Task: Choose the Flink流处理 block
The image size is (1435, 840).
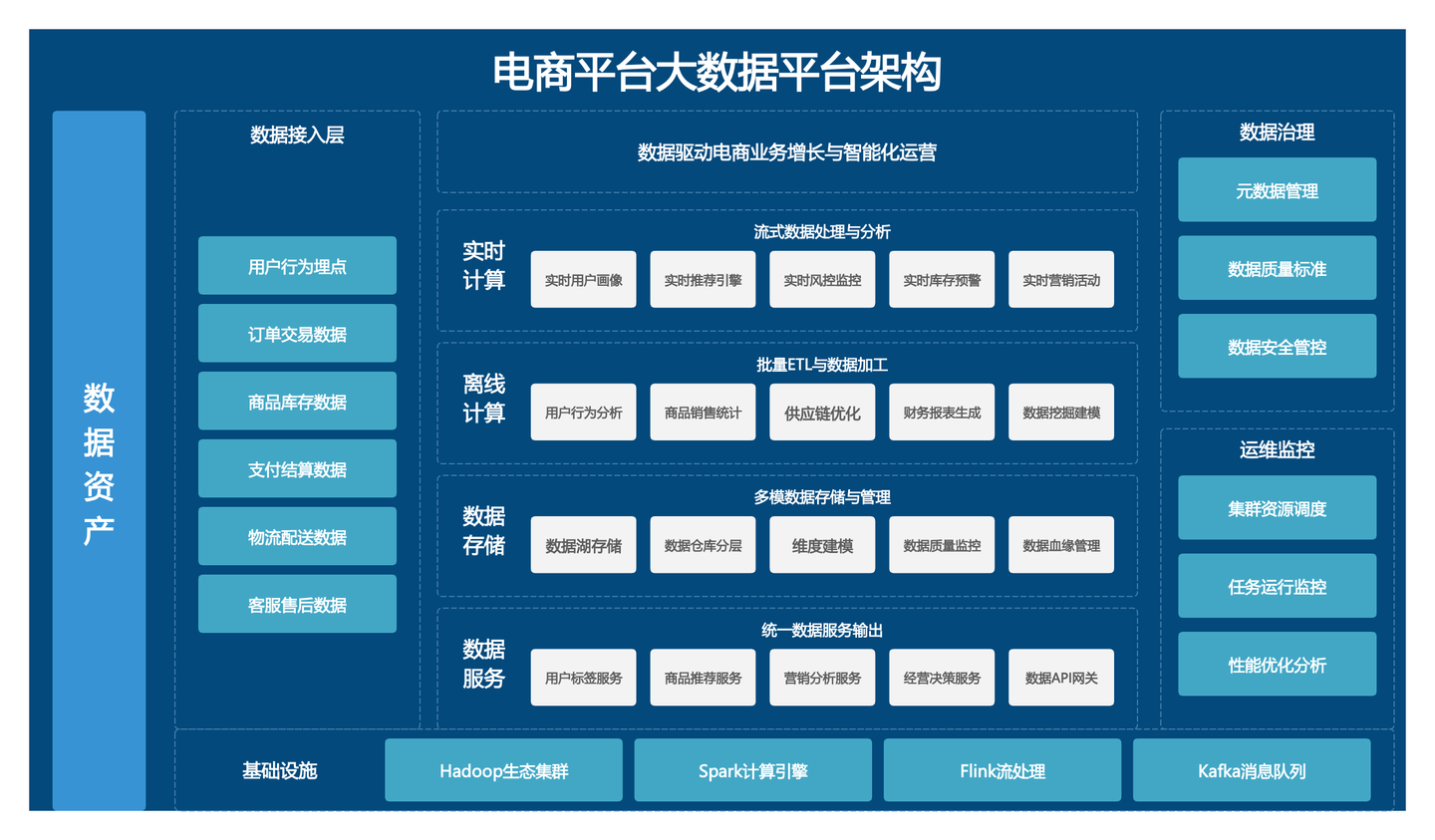Action: coord(1003,770)
